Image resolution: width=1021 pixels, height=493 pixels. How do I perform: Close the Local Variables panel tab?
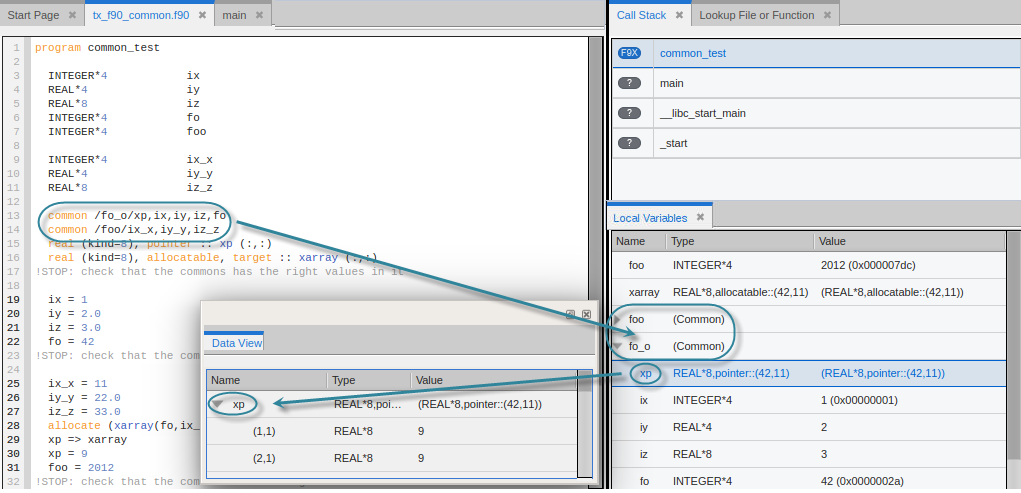[700, 218]
